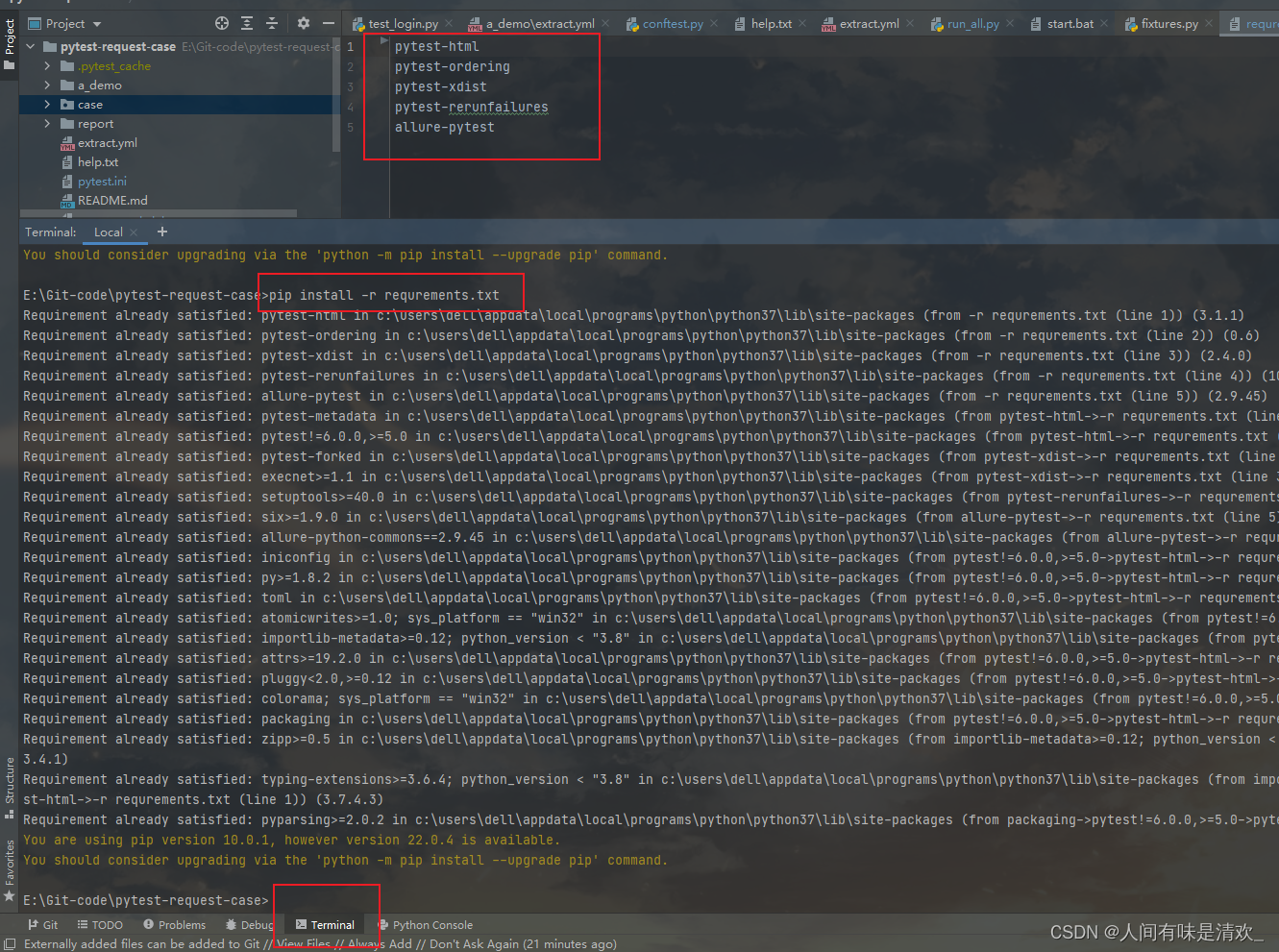Viewport: 1279px width, 952px height.
Task: Open the Project panel gear settings
Action: pos(304,23)
